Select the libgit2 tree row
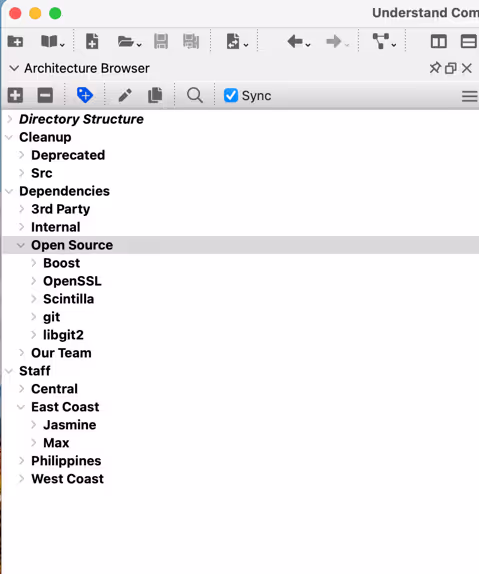This screenshot has width=479, height=574. (x=240, y=335)
